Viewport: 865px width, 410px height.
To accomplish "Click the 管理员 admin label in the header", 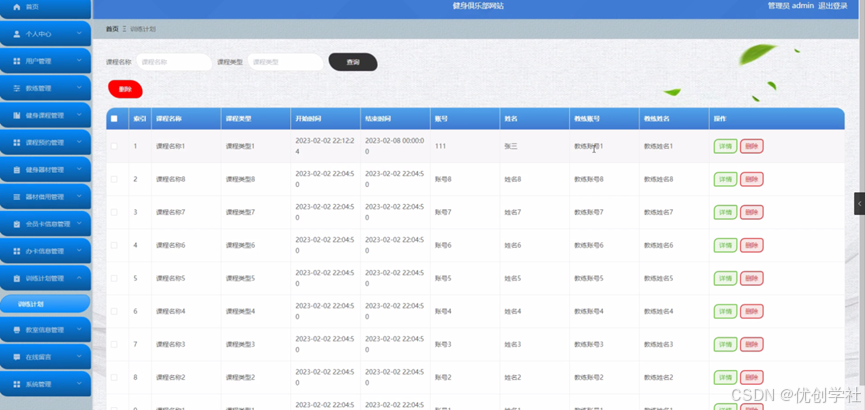I will [791, 6].
